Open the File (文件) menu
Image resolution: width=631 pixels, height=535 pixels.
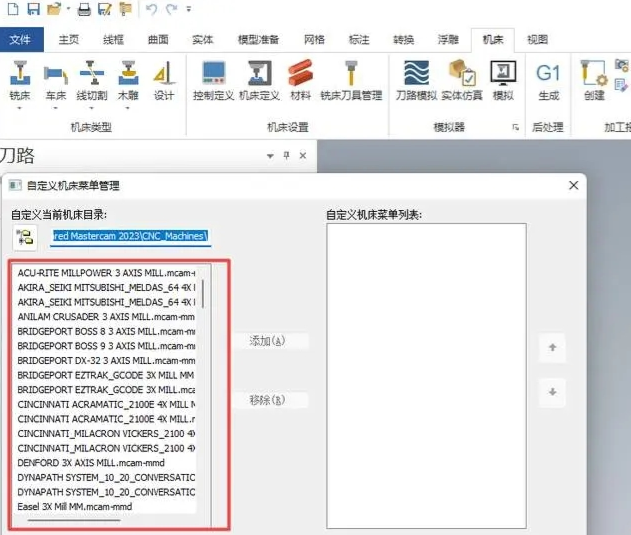21,40
